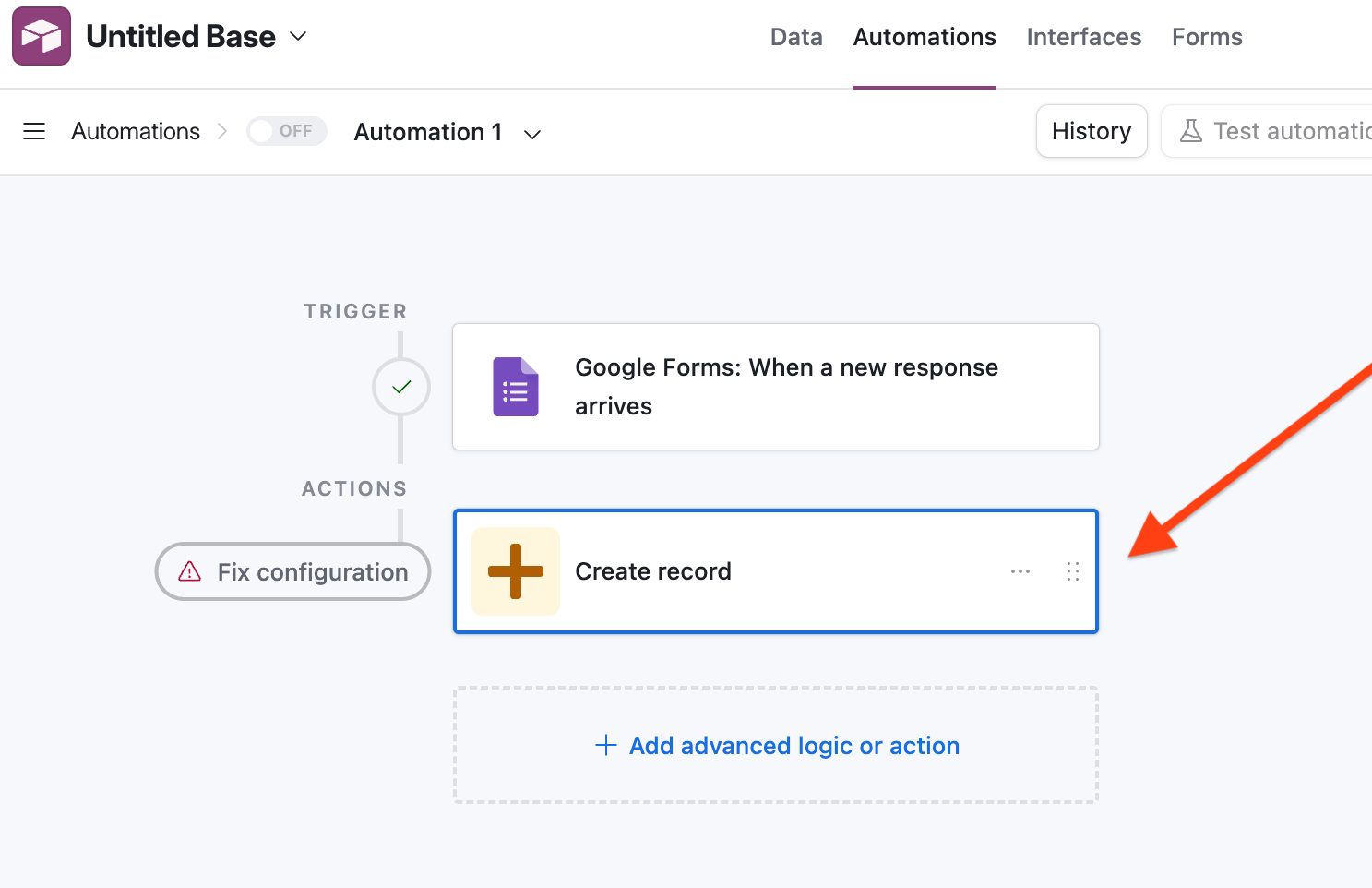This screenshot has width=1372, height=888.
Task: Open the Automation 1 rename dropdown
Action: [x=532, y=134]
